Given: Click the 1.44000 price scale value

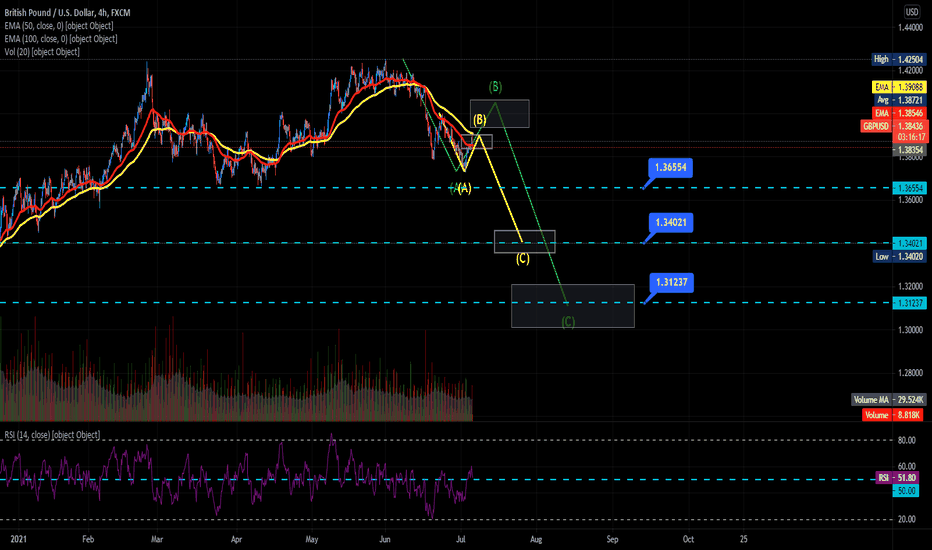Looking at the screenshot, I should coord(911,27).
